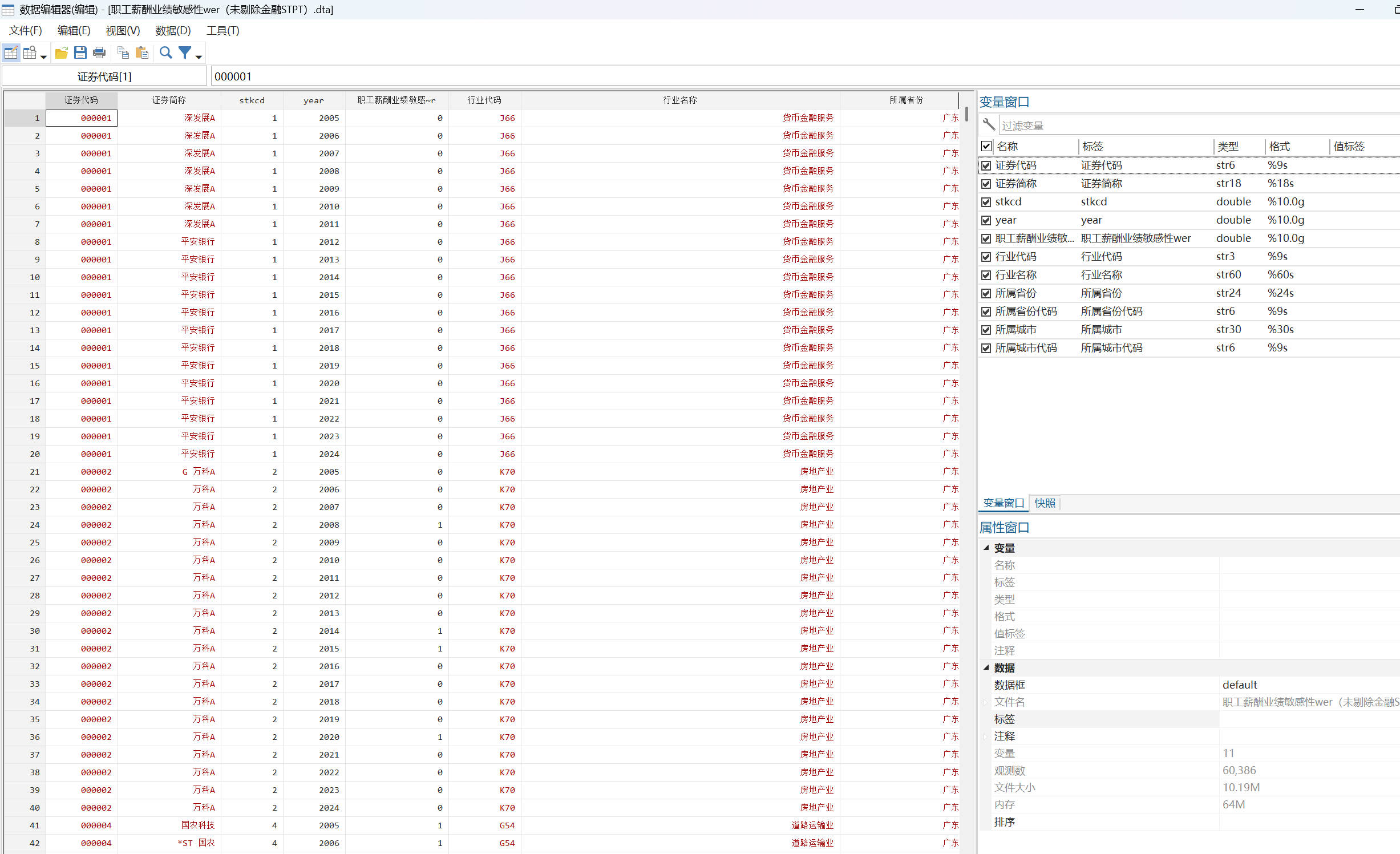Switch to data edit mode icon

coord(11,53)
